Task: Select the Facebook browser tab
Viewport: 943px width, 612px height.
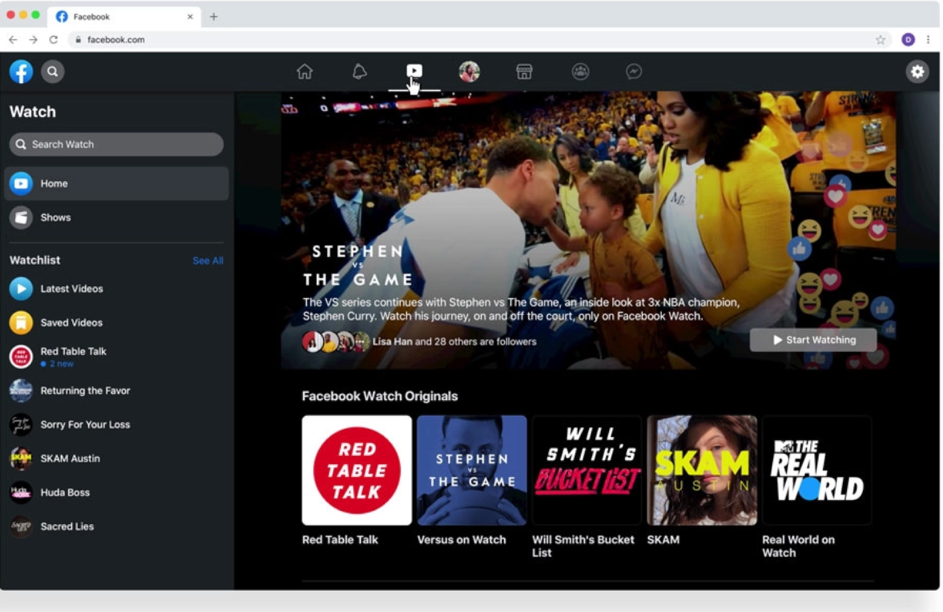Action: pos(123,16)
